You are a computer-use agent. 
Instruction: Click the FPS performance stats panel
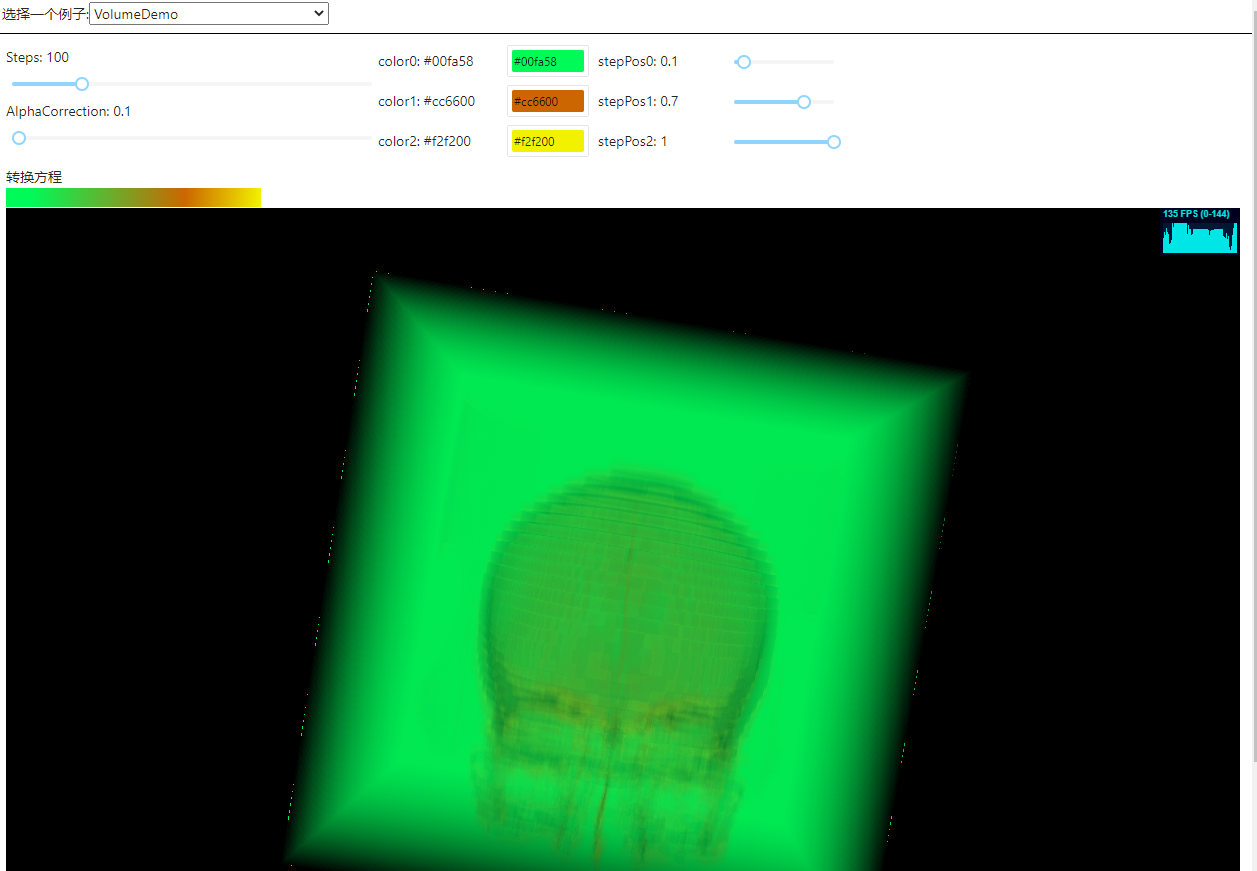(x=1199, y=232)
